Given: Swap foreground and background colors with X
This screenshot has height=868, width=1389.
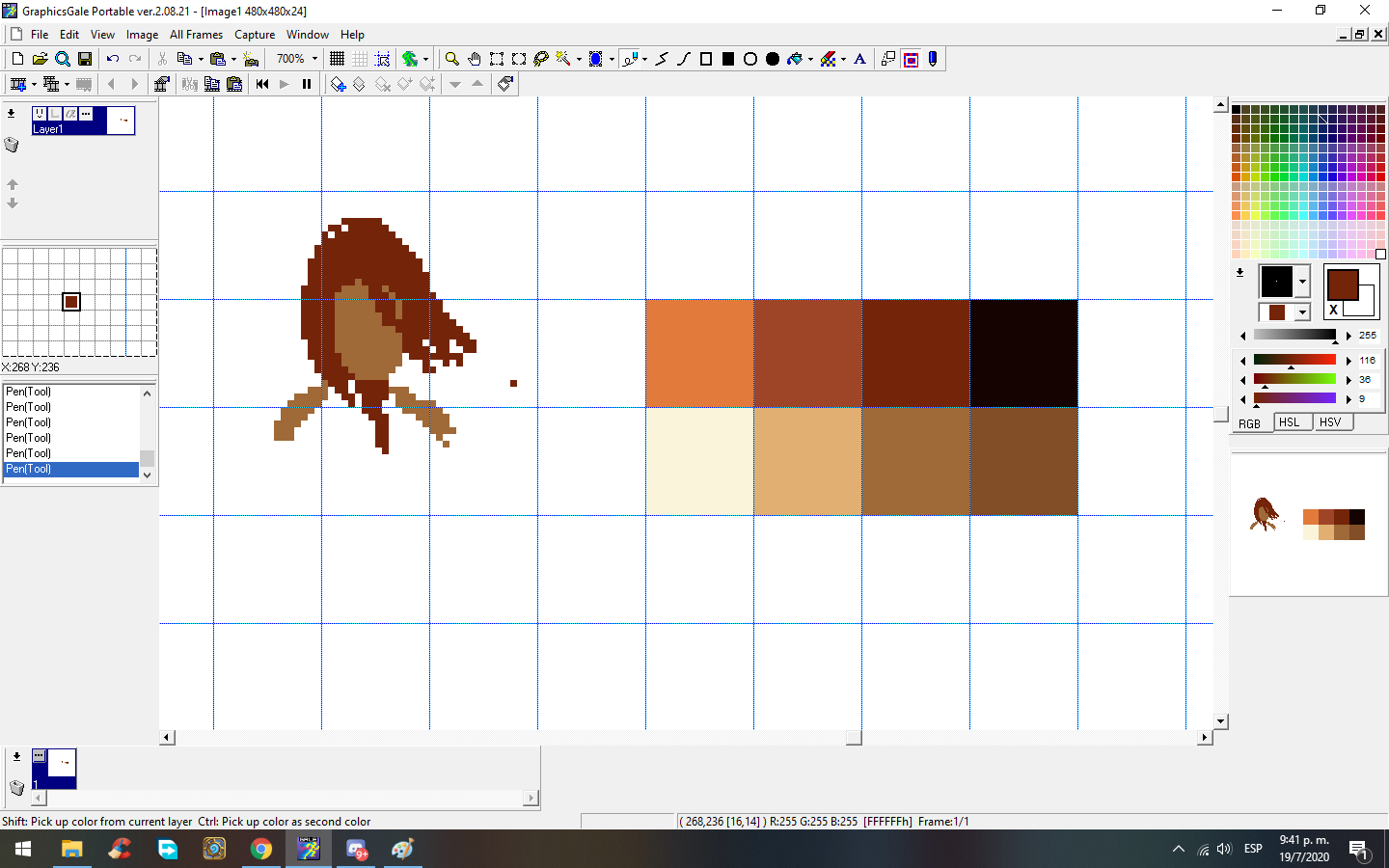Looking at the screenshot, I should 1334,310.
